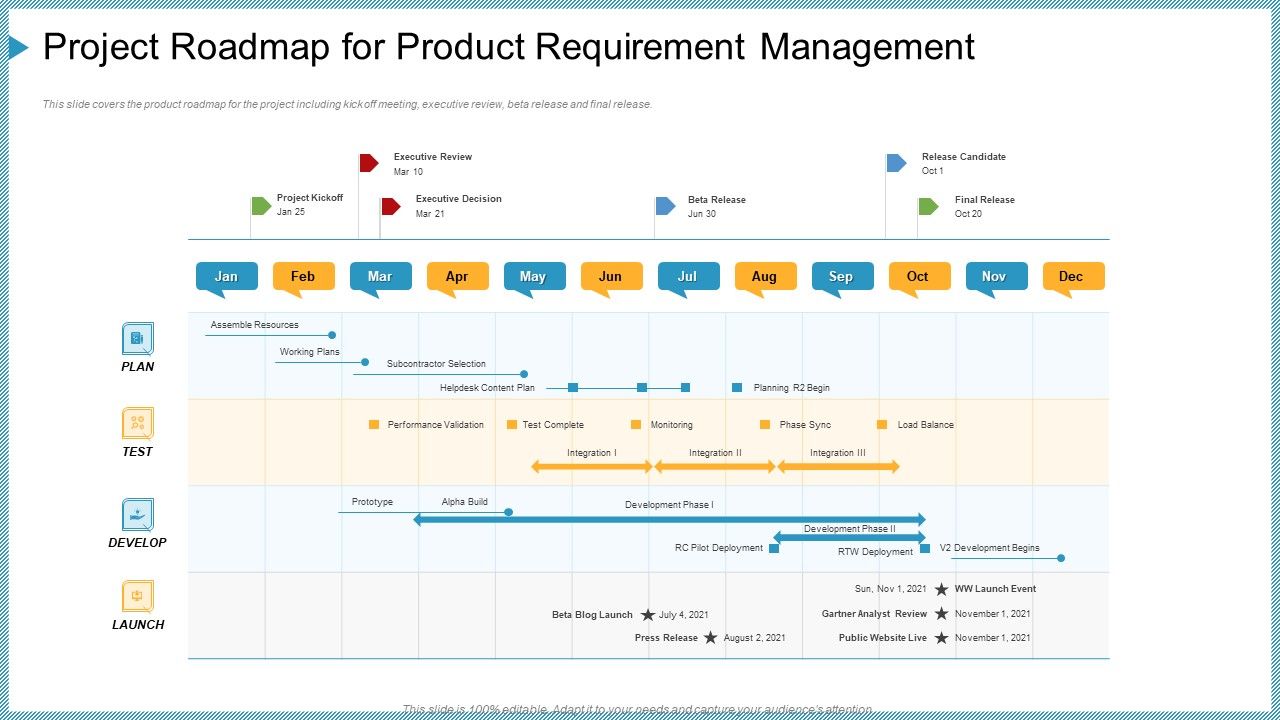Click the Integration III orange arrow bar
Screen dimensions: 1280x720
click(839, 466)
